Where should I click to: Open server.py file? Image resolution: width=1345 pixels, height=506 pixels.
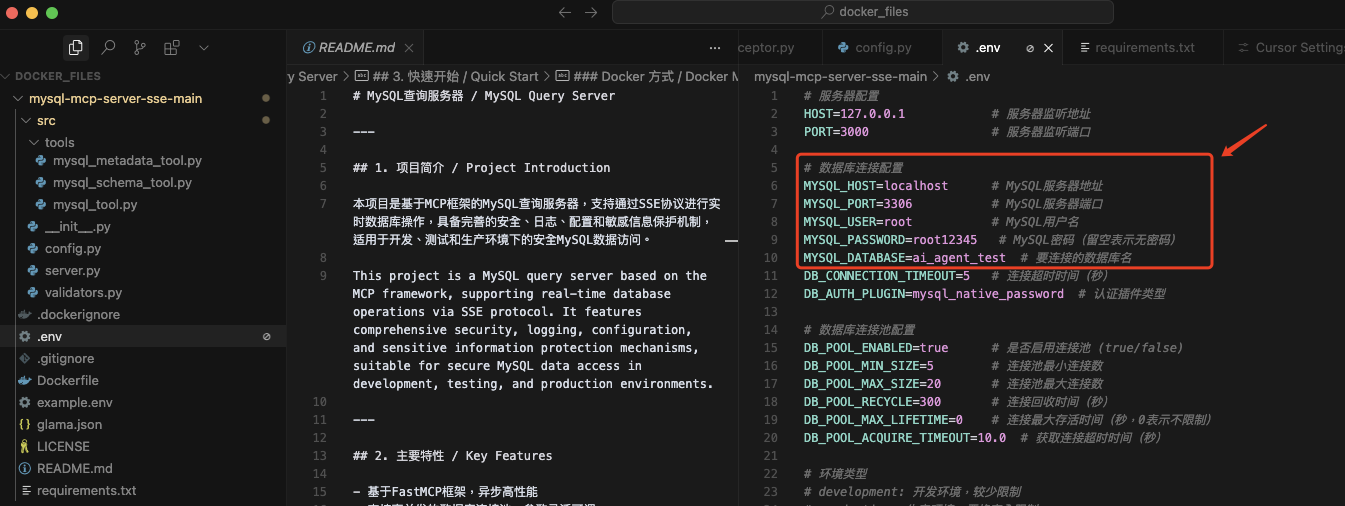point(72,270)
